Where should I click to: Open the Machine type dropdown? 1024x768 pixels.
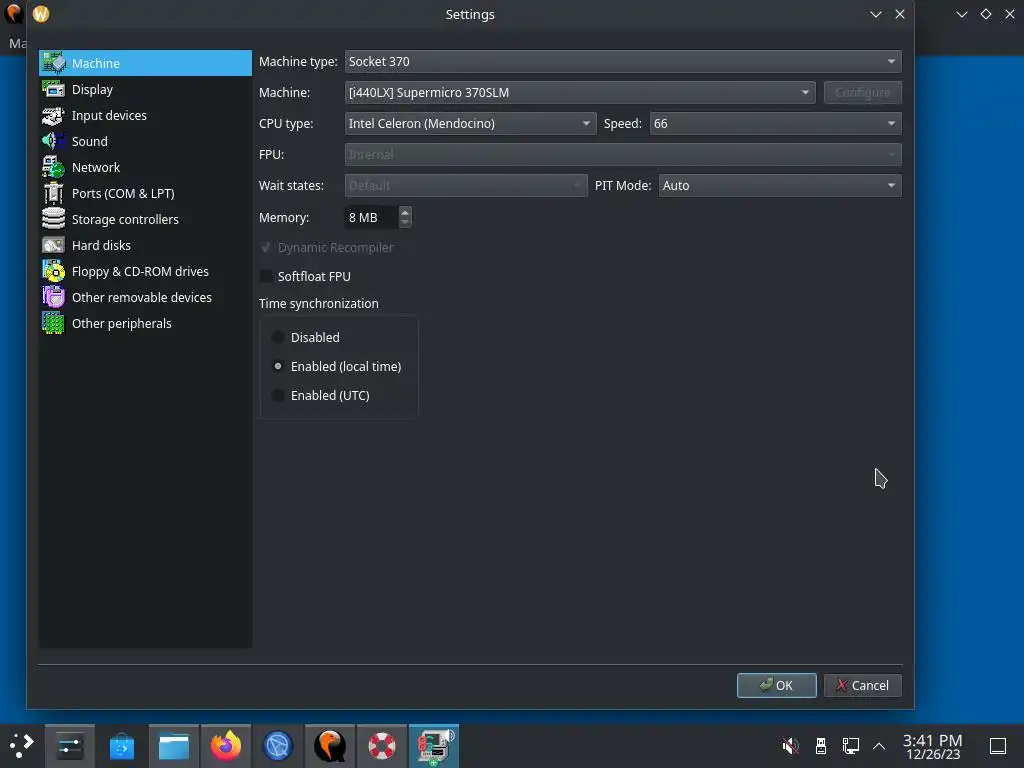pos(623,61)
